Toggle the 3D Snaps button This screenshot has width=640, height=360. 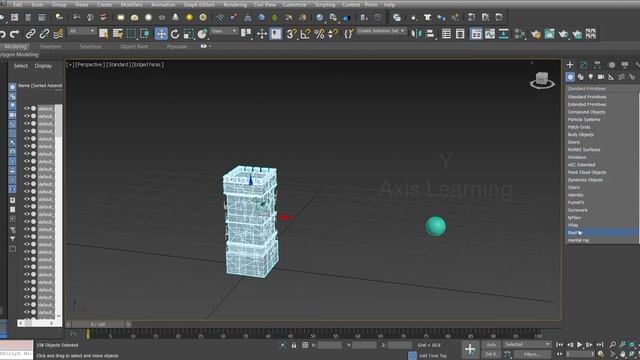tap(291, 34)
